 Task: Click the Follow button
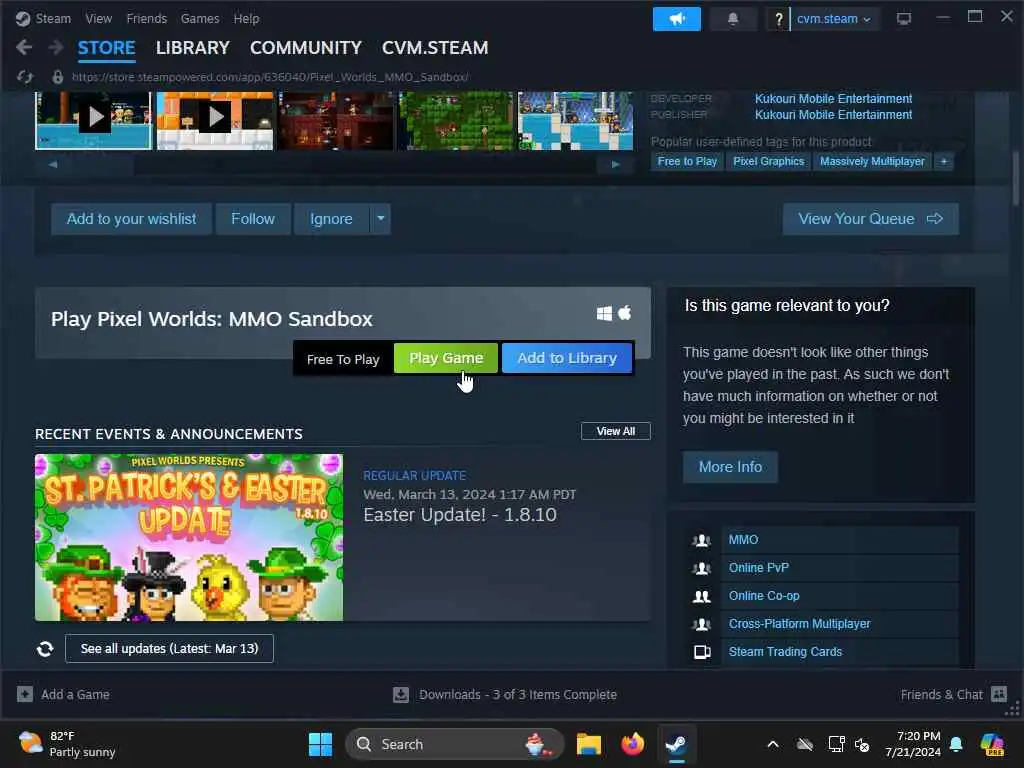[253, 219]
